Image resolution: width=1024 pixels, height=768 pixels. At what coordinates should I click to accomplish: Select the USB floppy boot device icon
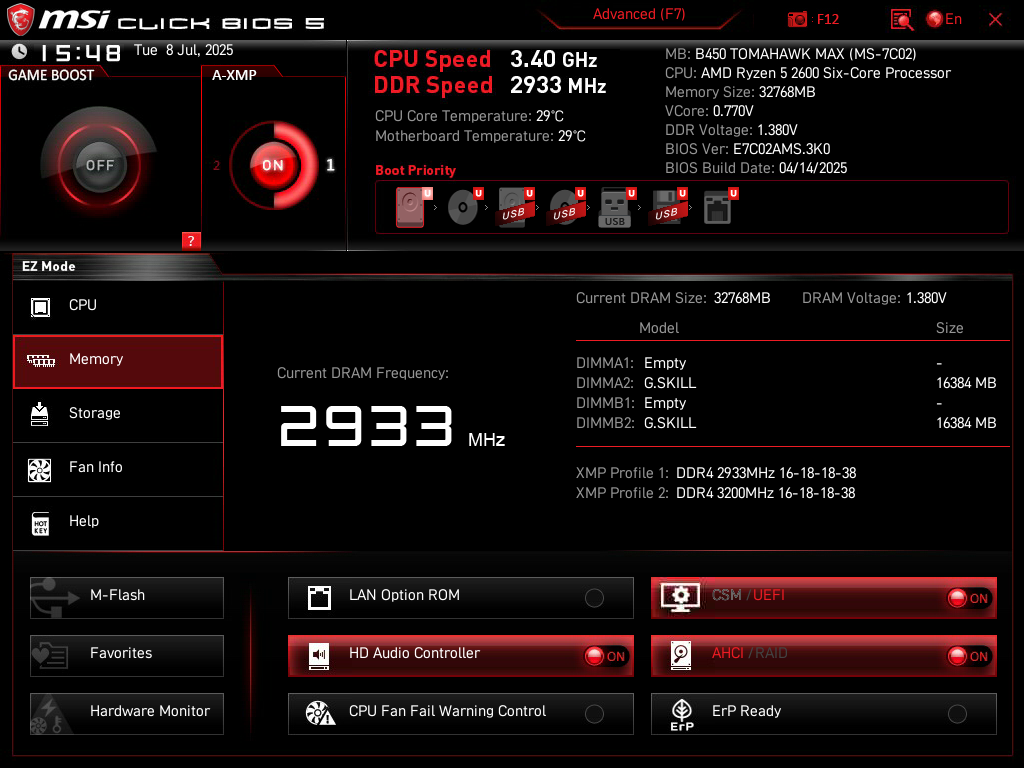point(667,207)
